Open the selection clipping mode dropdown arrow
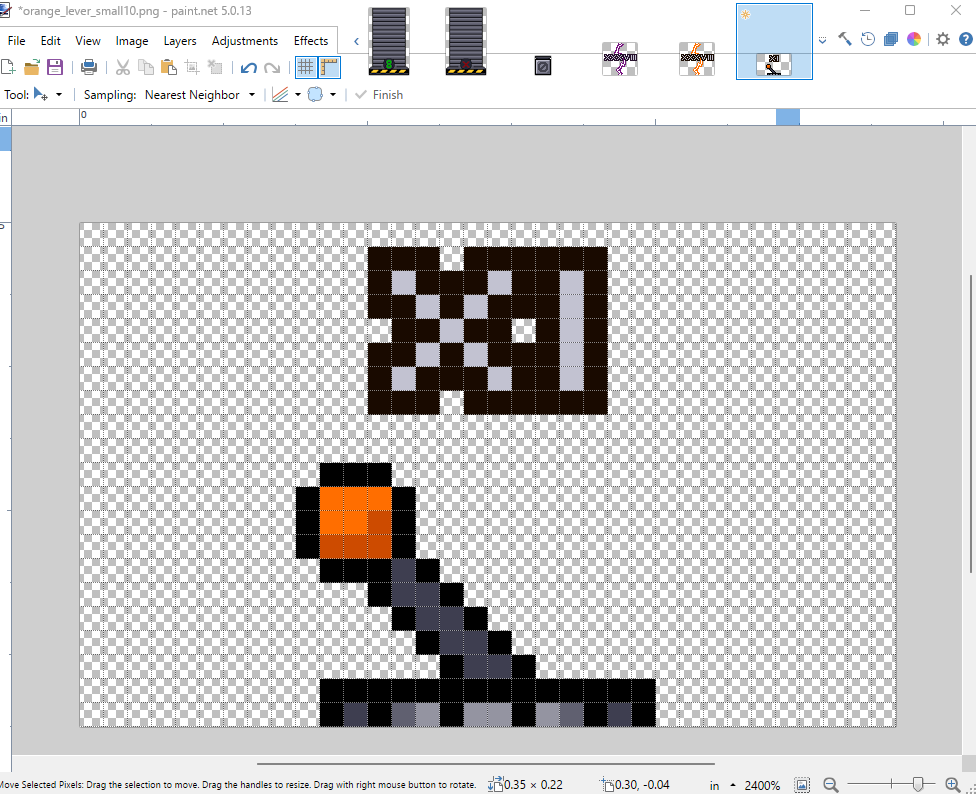This screenshot has width=976, height=794. click(x=333, y=95)
